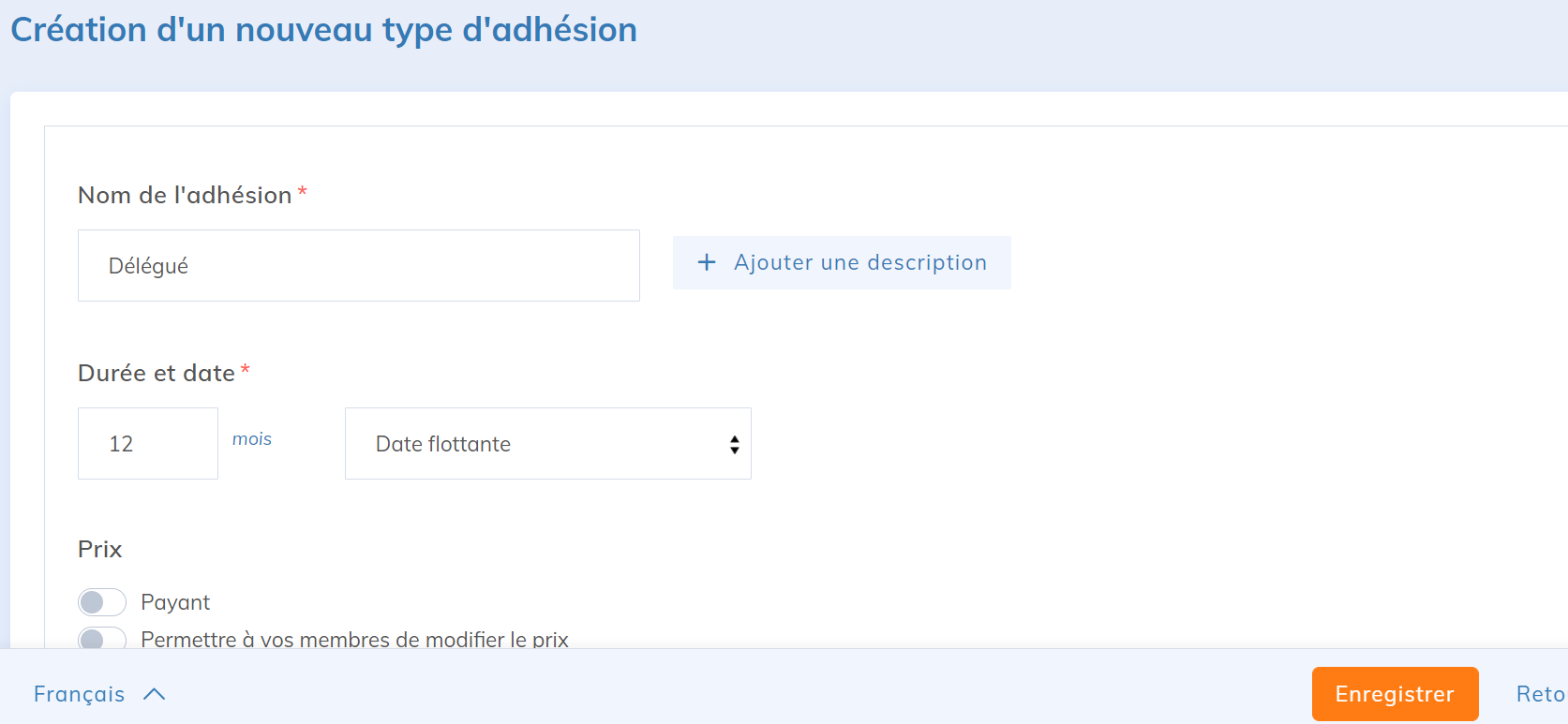This screenshot has height=724, width=1568.
Task: Click the Payant label text
Action: click(175, 602)
